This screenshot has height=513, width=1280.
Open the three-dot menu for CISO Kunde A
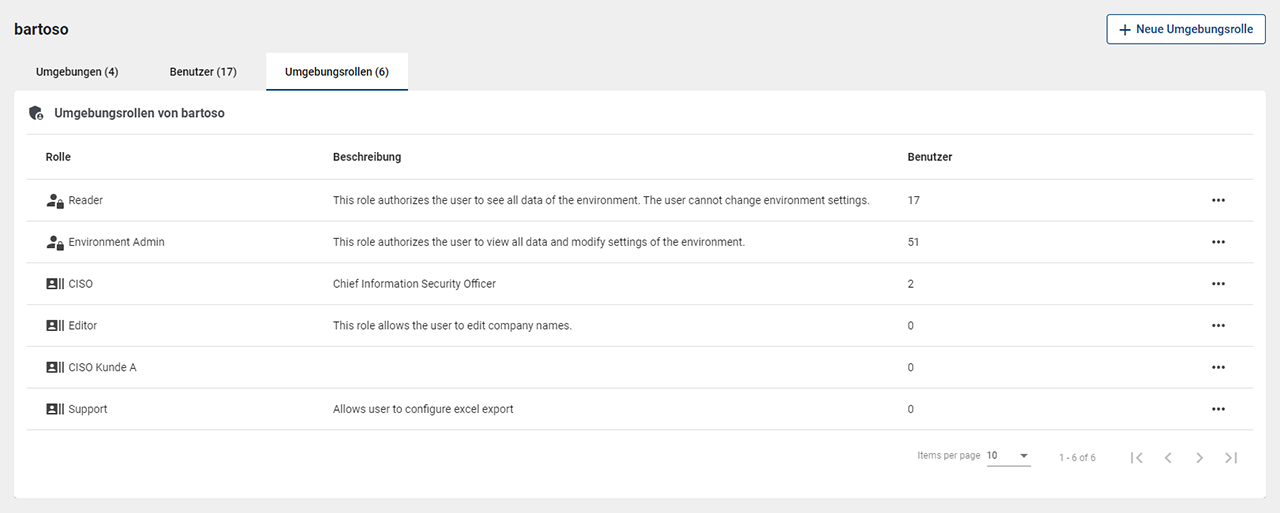click(x=1217, y=368)
